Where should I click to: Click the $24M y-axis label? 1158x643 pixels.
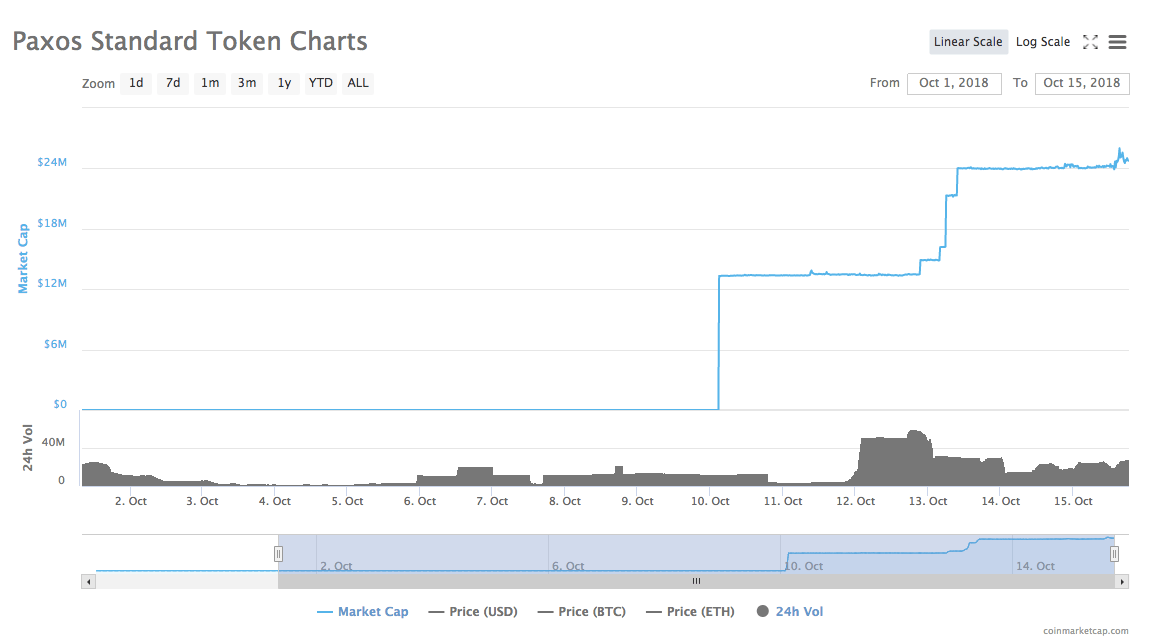pyautogui.click(x=52, y=162)
